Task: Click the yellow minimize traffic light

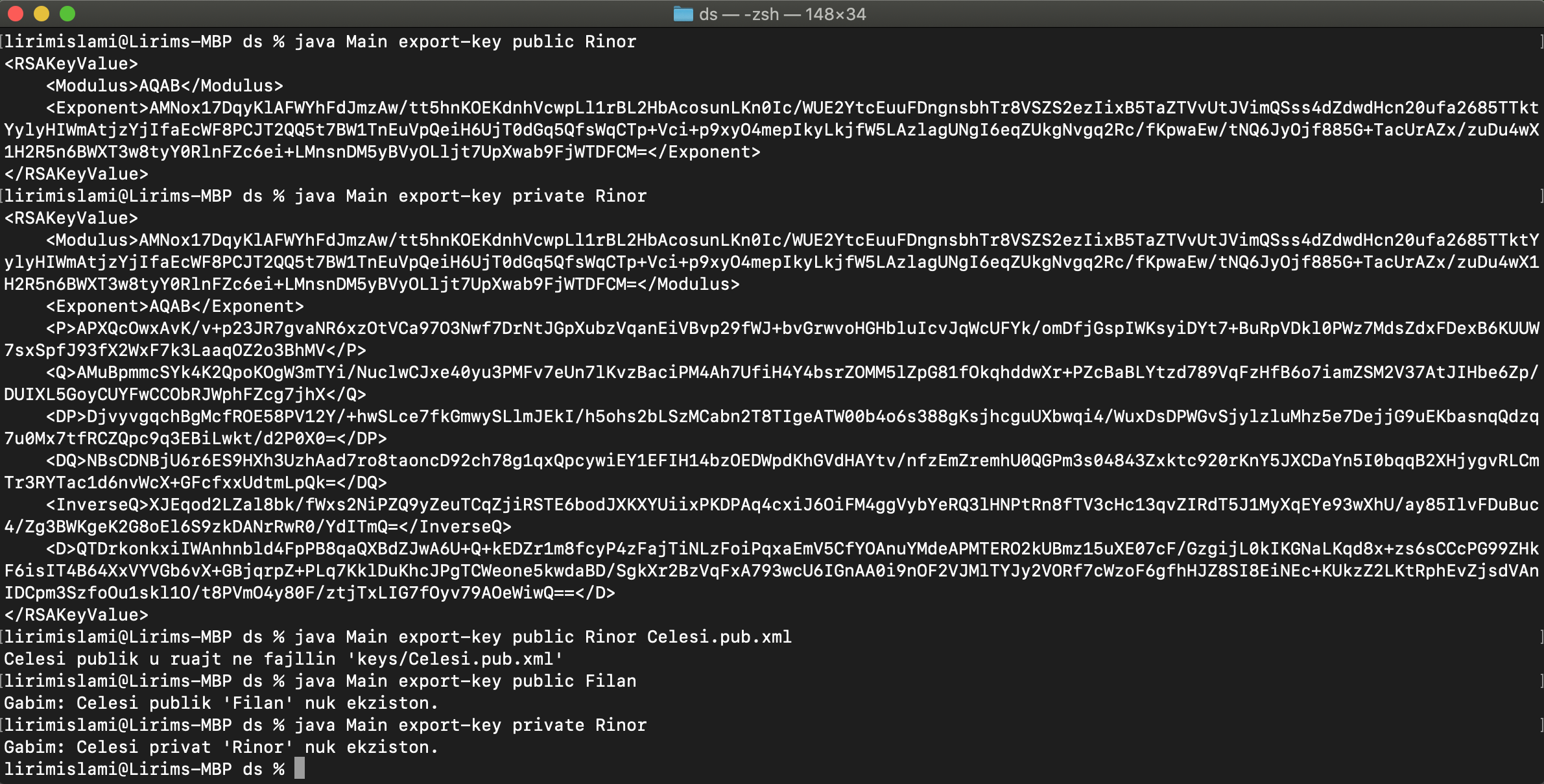Action: tap(41, 12)
